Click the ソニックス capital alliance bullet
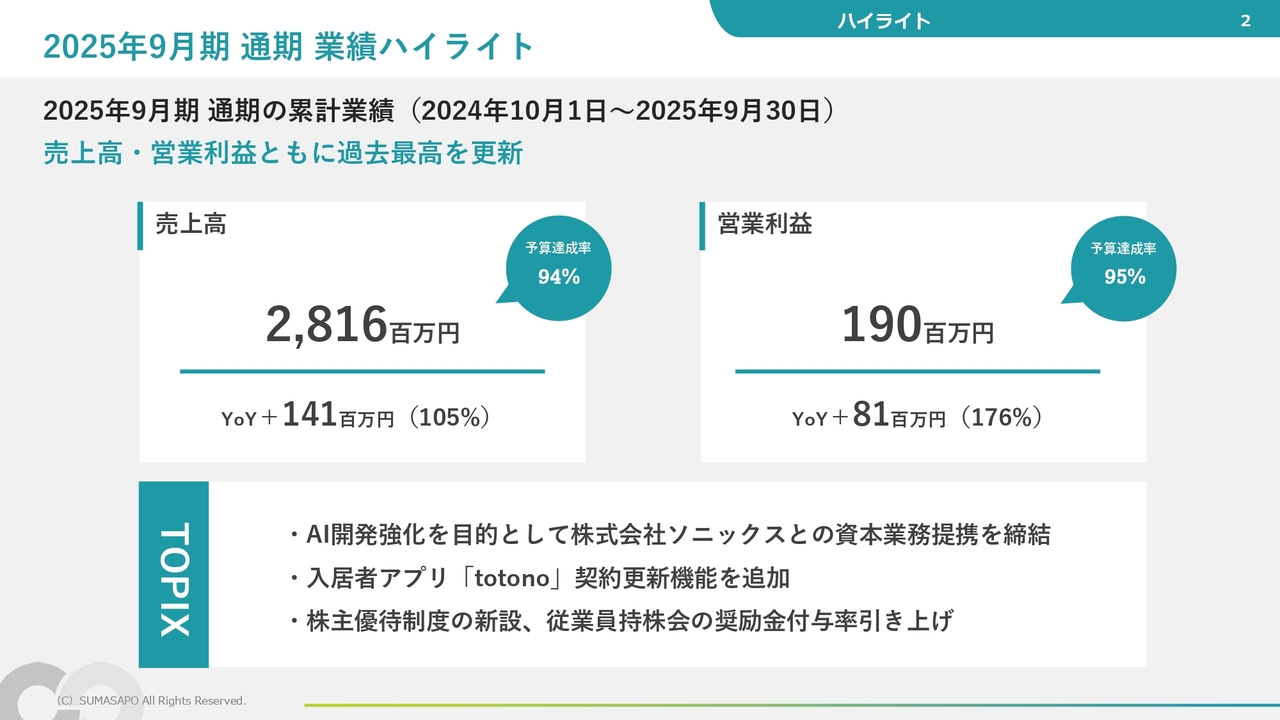Image resolution: width=1280 pixels, height=720 pixels. [668, 535]
